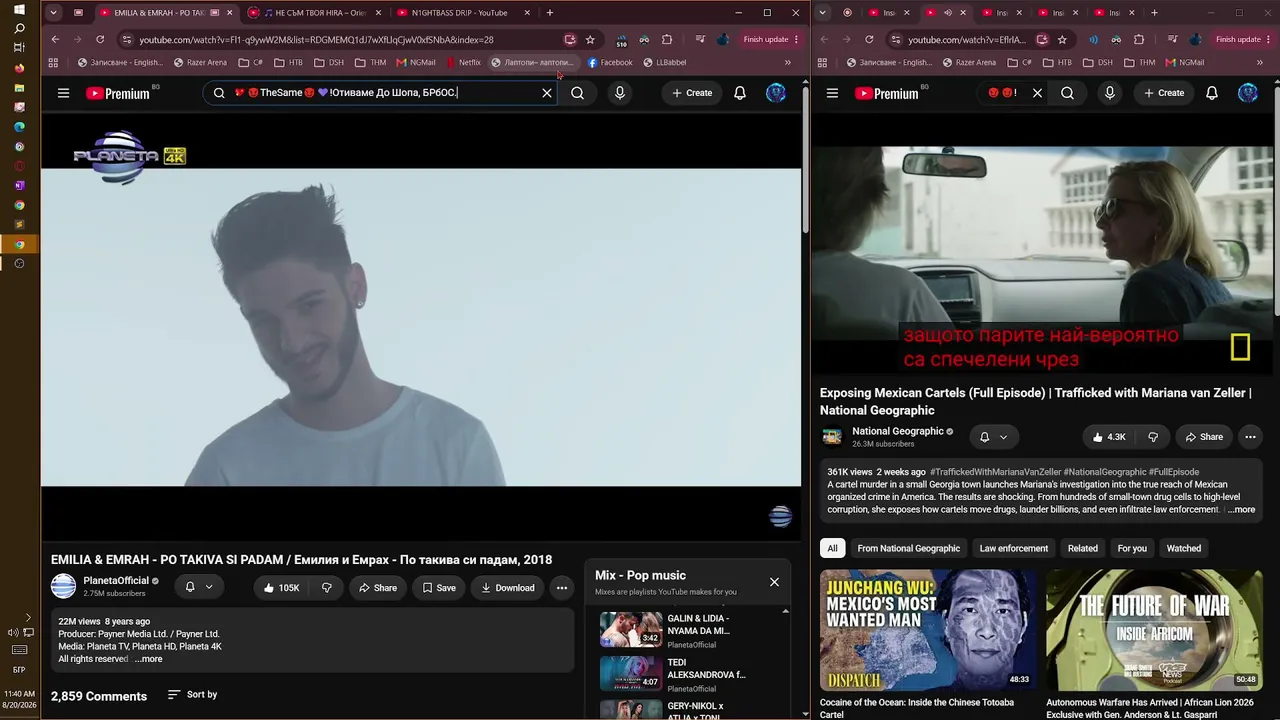1280x720 pixels.
Task: Bookmark this page with star in right browser
Action: click(1062, 40)
